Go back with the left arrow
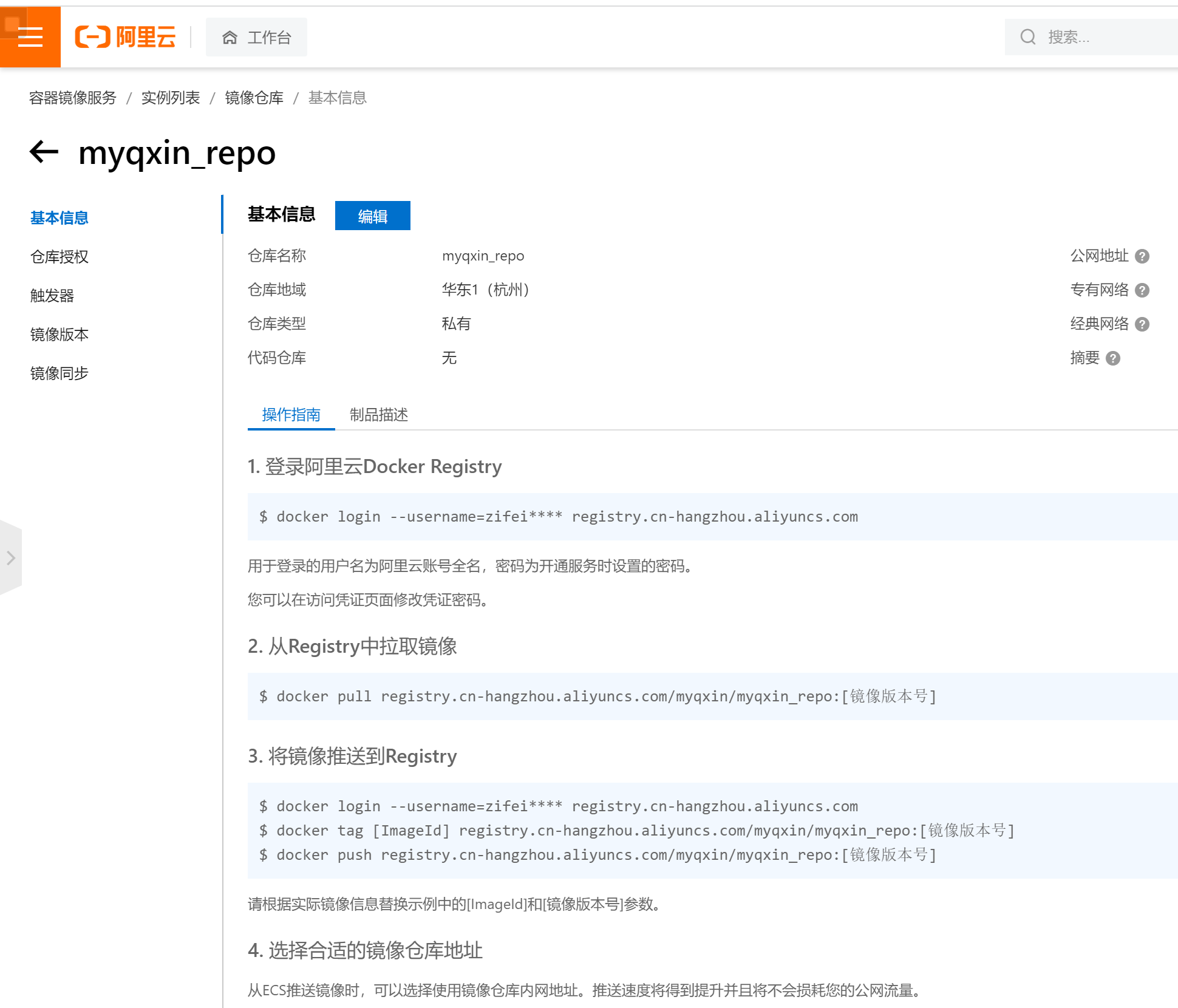Image resolution: width=1178 pixels, height=1008 pixels. click(x=44, y=152)
